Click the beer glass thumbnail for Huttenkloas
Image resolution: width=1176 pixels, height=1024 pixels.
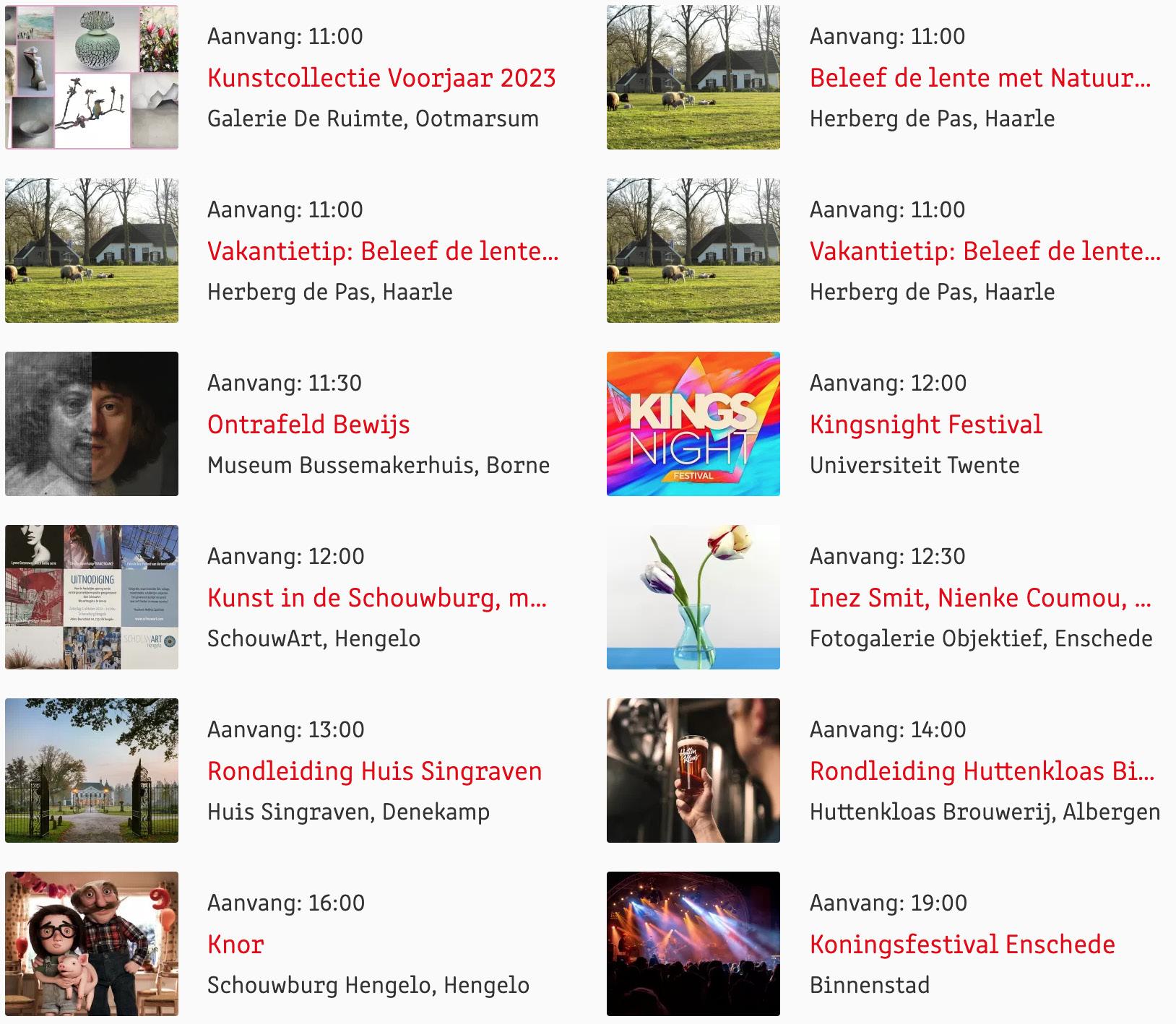coord(693,771)
